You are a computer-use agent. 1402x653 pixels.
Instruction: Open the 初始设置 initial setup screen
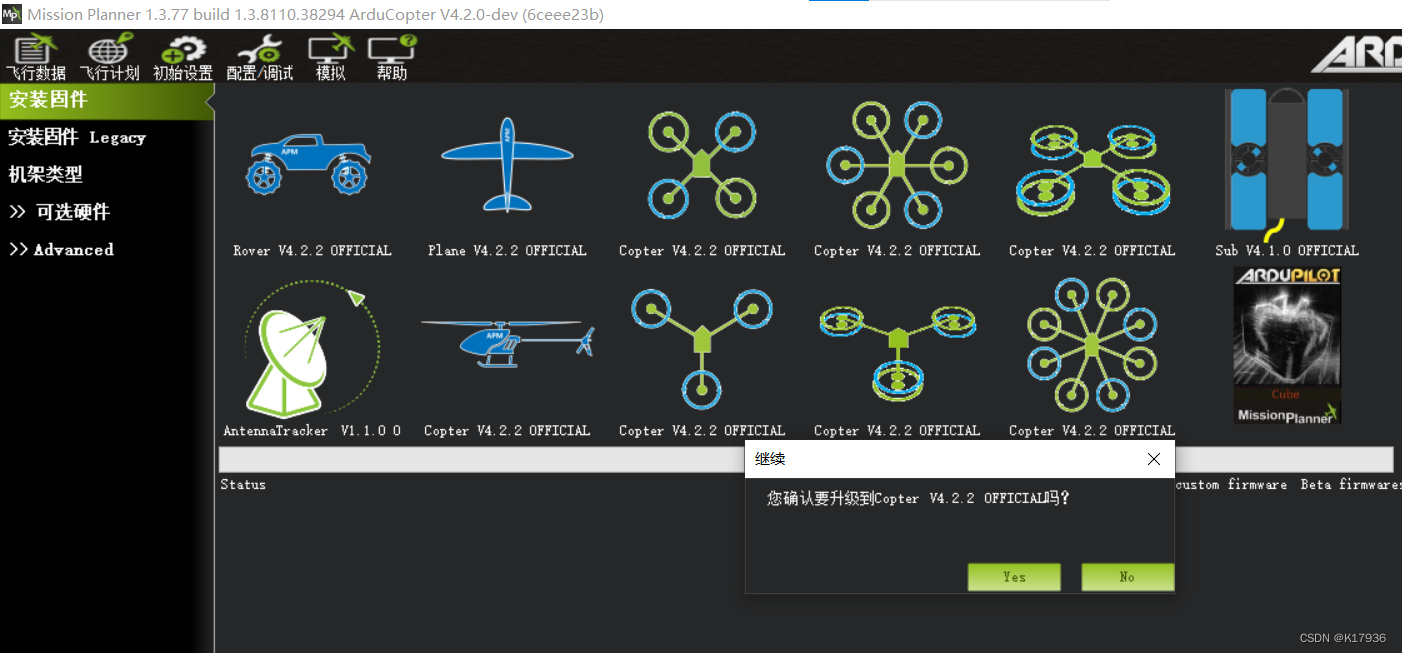click(183, 58)
